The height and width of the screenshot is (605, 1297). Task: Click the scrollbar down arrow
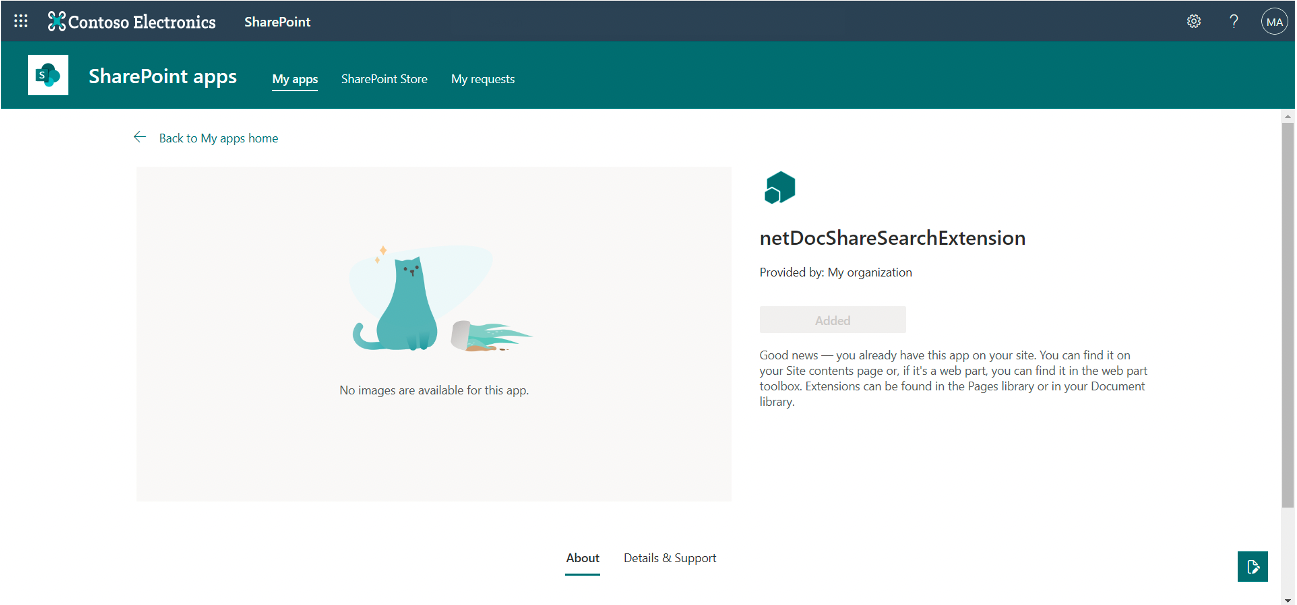click(x=1288, y=599)
